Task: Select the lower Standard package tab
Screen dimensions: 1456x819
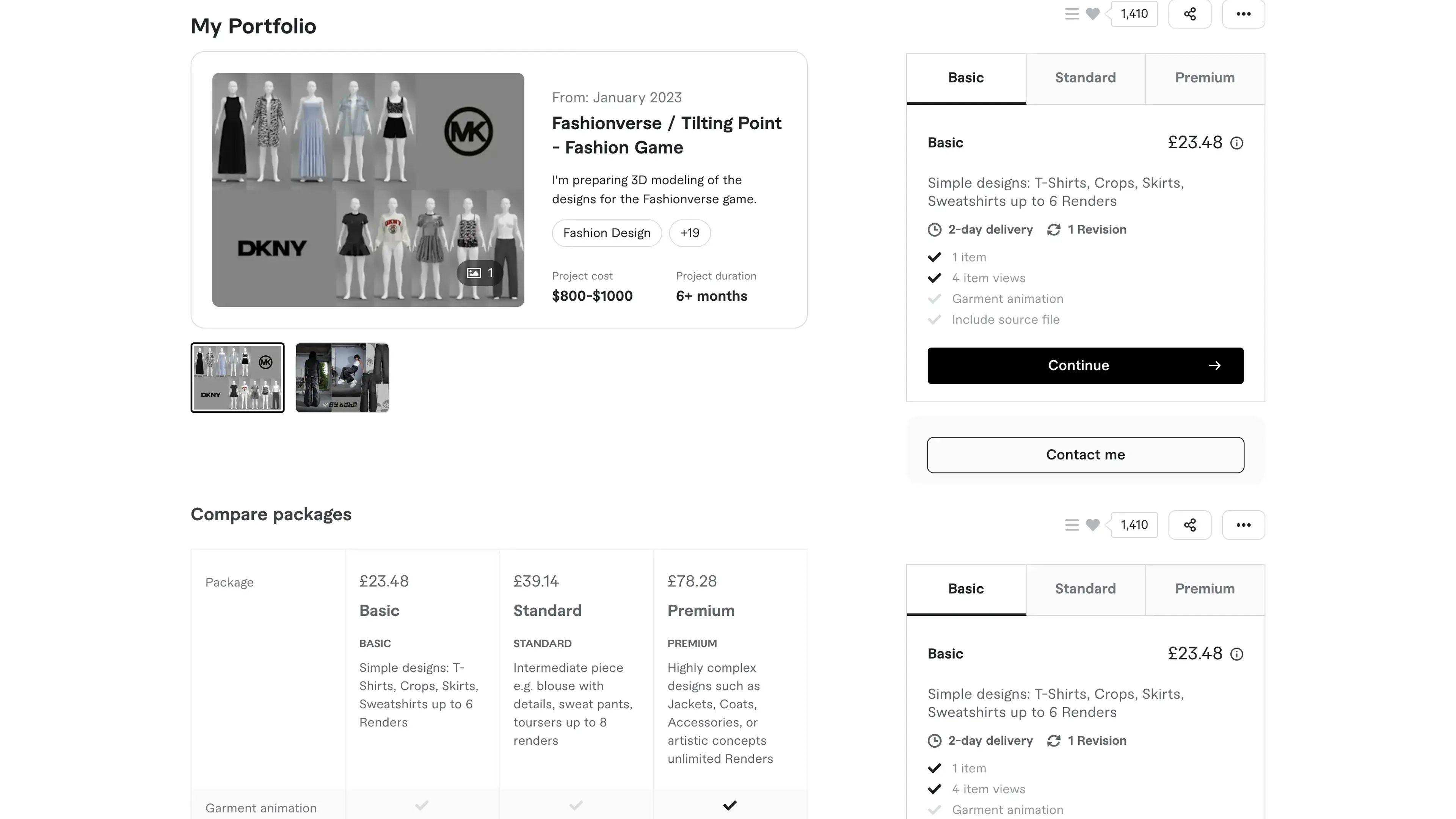Action: 1085,589
